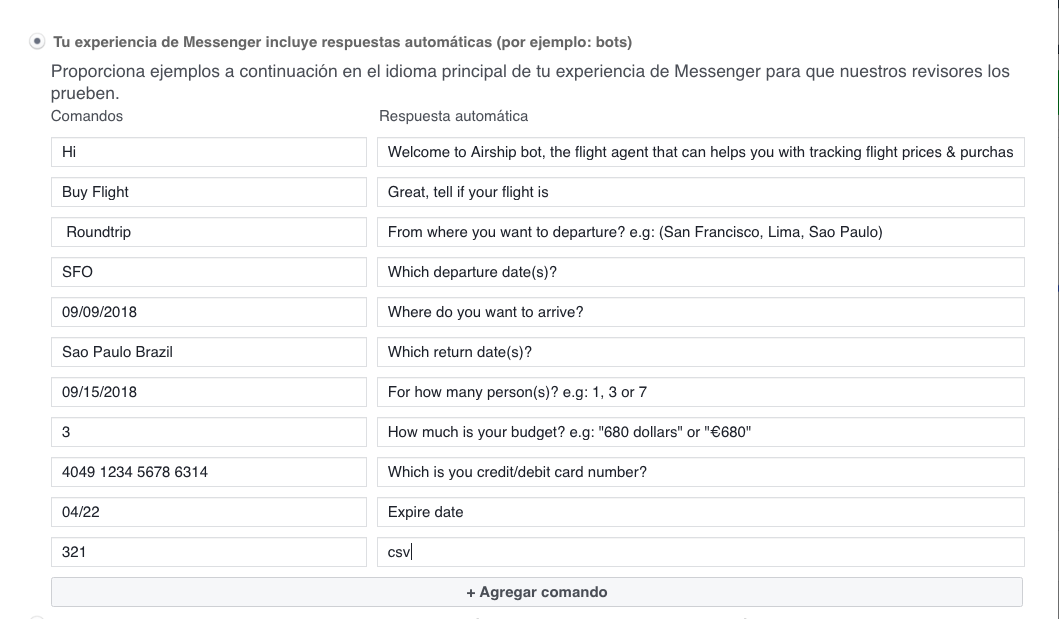The width and height of the screenshot is (1059, 619).
Task: Select the '04/22' command field
Action: point(209,512)
